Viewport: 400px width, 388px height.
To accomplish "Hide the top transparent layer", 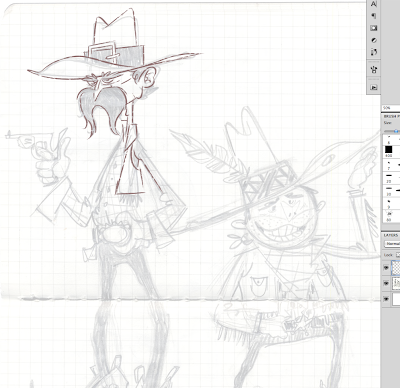I will (386, 268).
